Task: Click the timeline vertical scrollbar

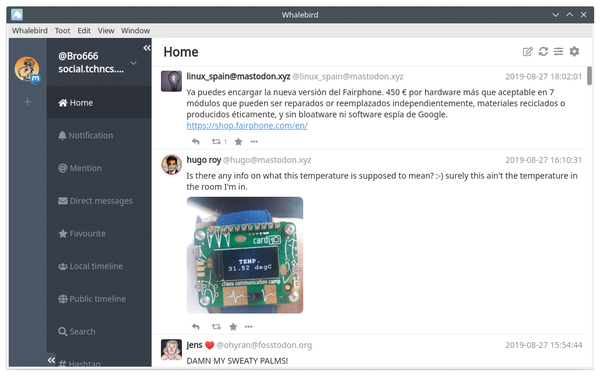Action: (589, 75)
